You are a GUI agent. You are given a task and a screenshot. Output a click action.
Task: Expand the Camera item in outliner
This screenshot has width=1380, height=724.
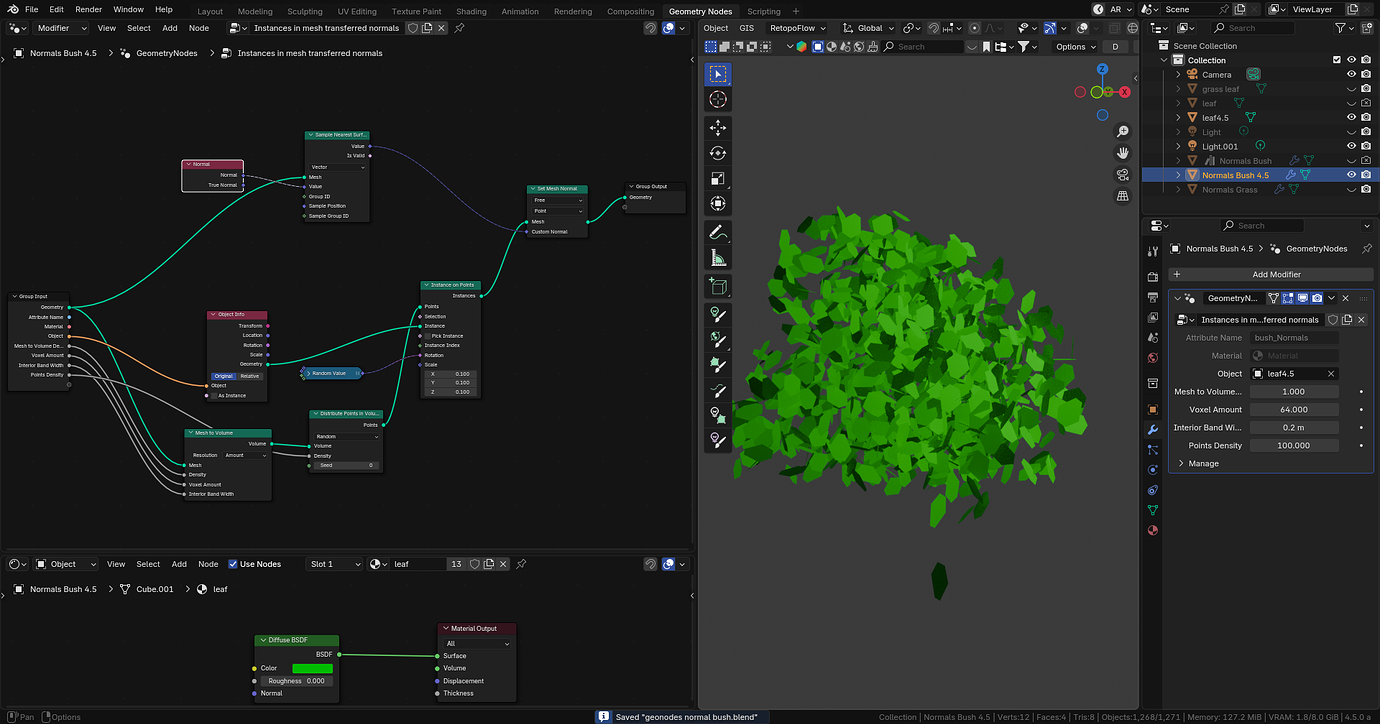pyautogui.click(x=1178, y=74)
